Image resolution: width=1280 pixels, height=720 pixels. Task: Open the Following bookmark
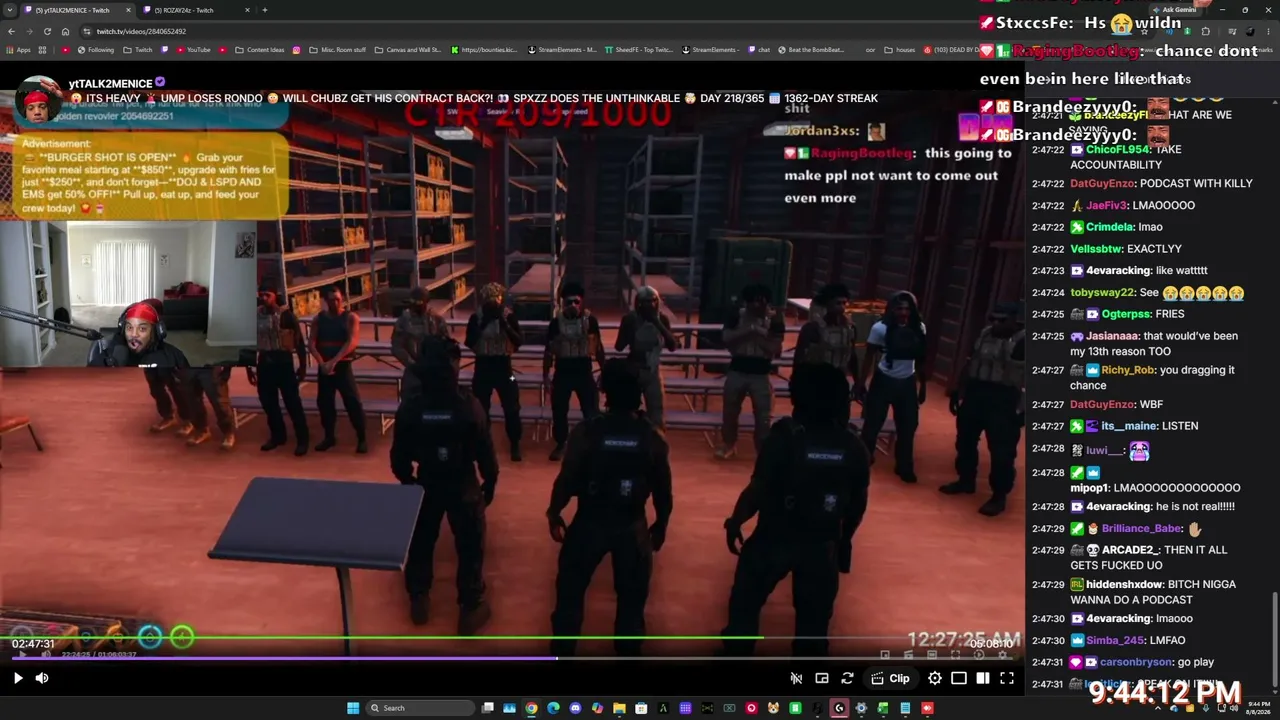click(x=95, y=50)
